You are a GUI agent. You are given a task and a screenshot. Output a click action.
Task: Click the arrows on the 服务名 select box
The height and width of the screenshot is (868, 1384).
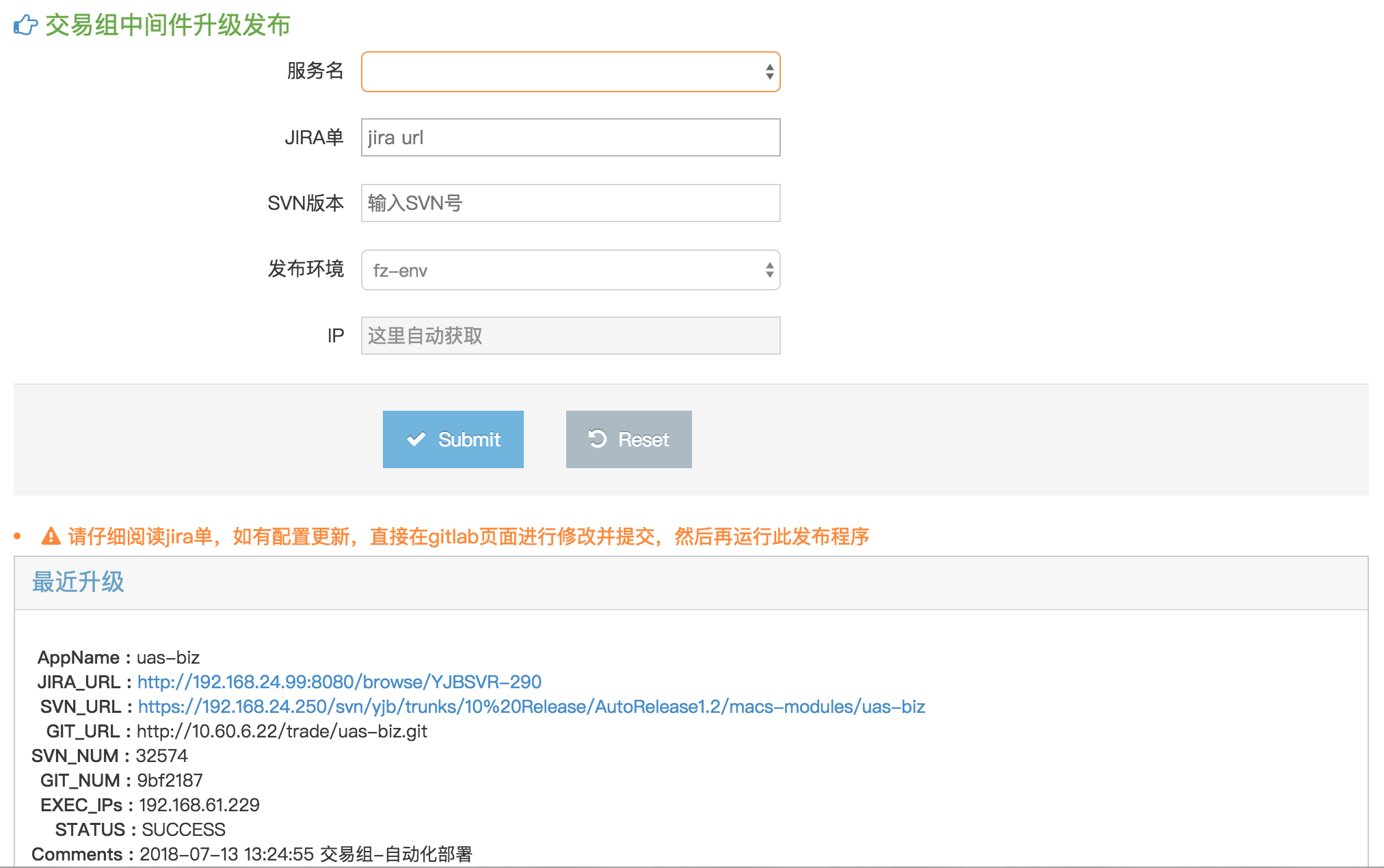pos(769,72)
